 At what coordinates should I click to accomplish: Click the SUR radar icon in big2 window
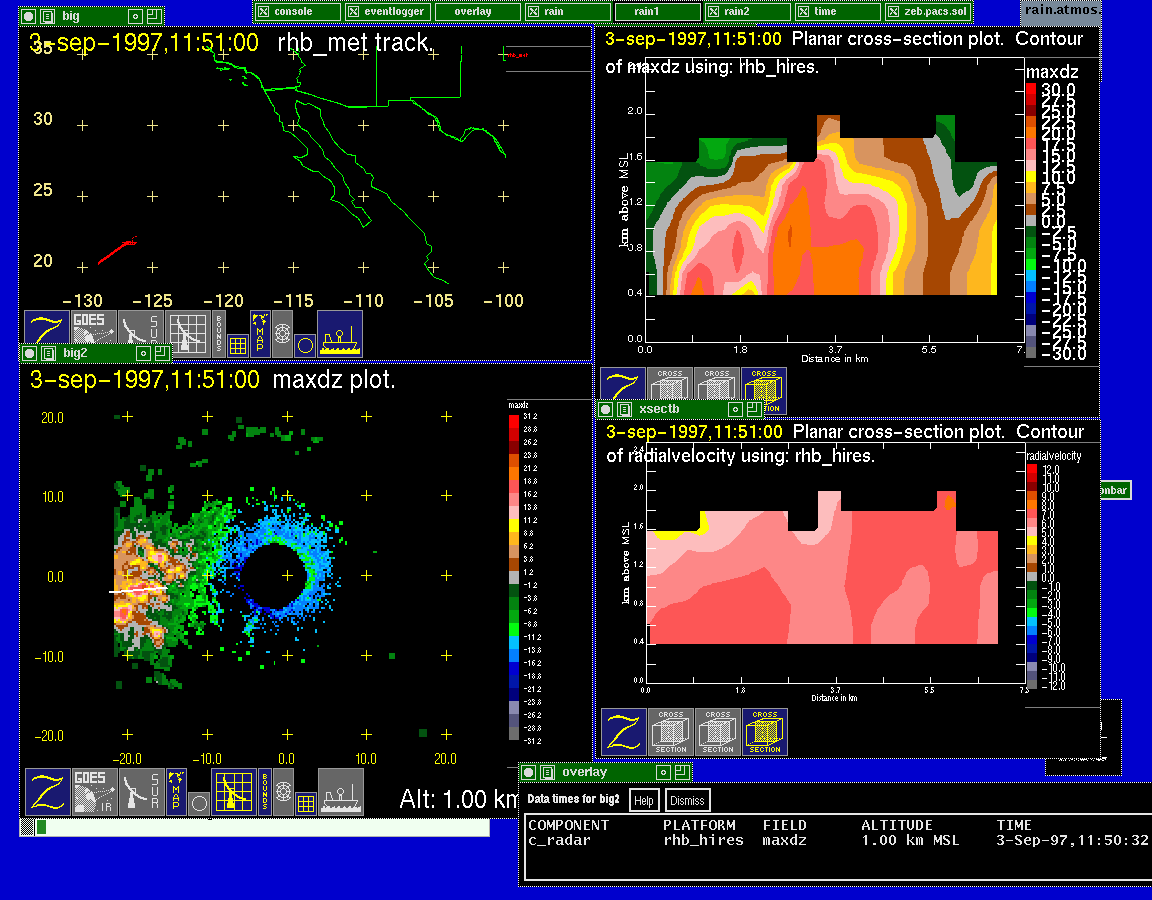140,792
